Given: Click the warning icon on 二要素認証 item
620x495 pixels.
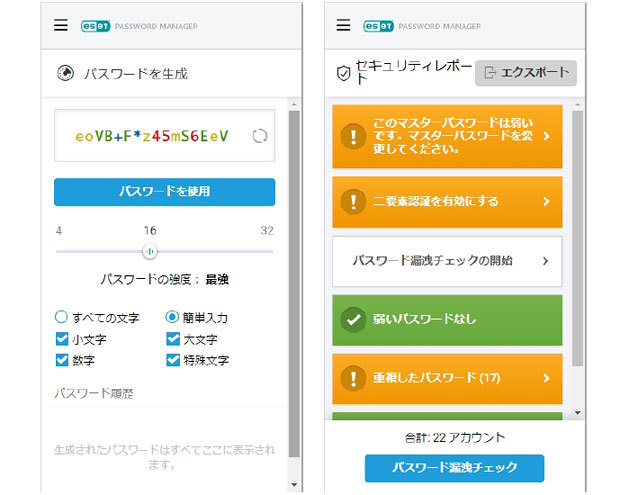Looking at the screenshot, I should (351, 202).
